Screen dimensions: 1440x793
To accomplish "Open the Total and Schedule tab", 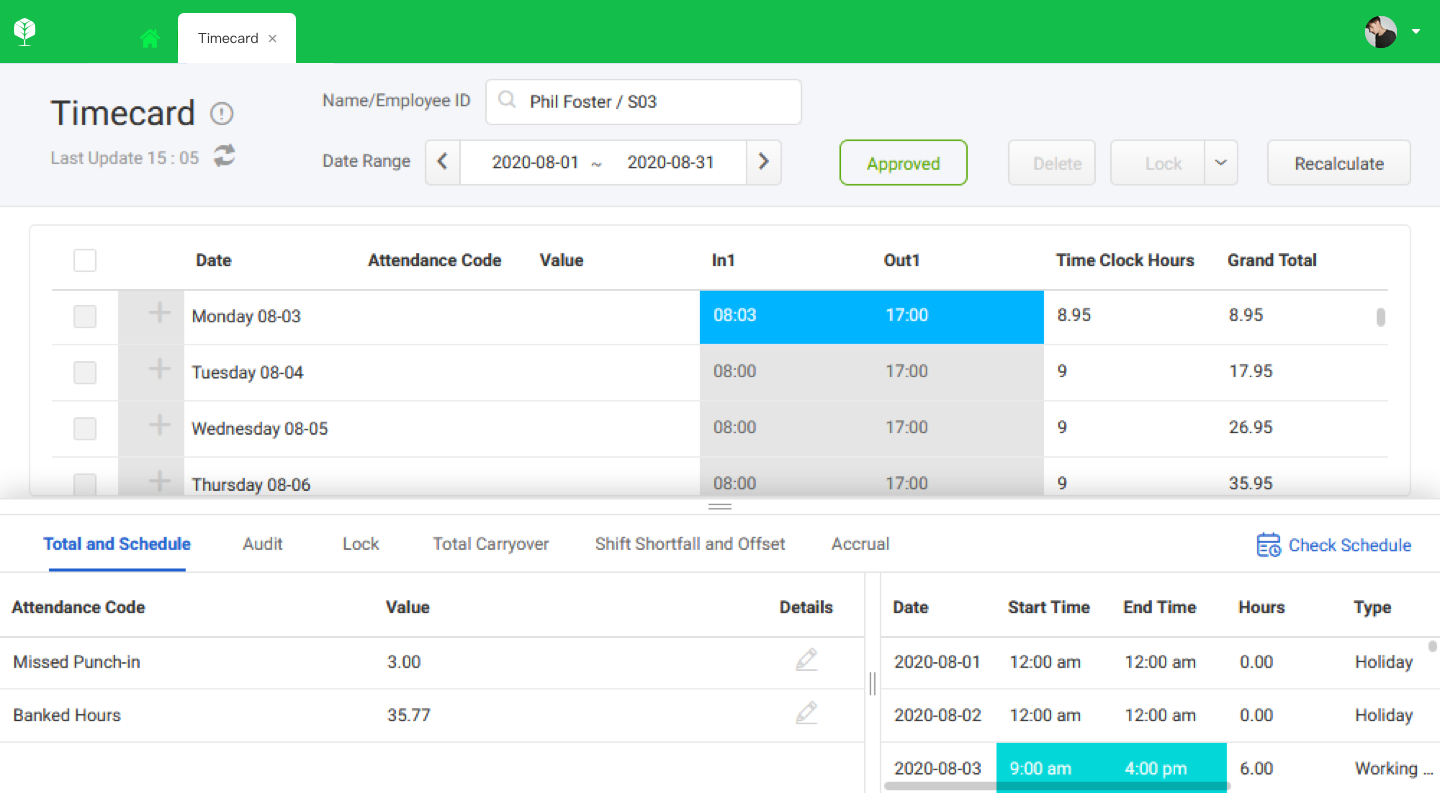I will click(x=117, y=544).
